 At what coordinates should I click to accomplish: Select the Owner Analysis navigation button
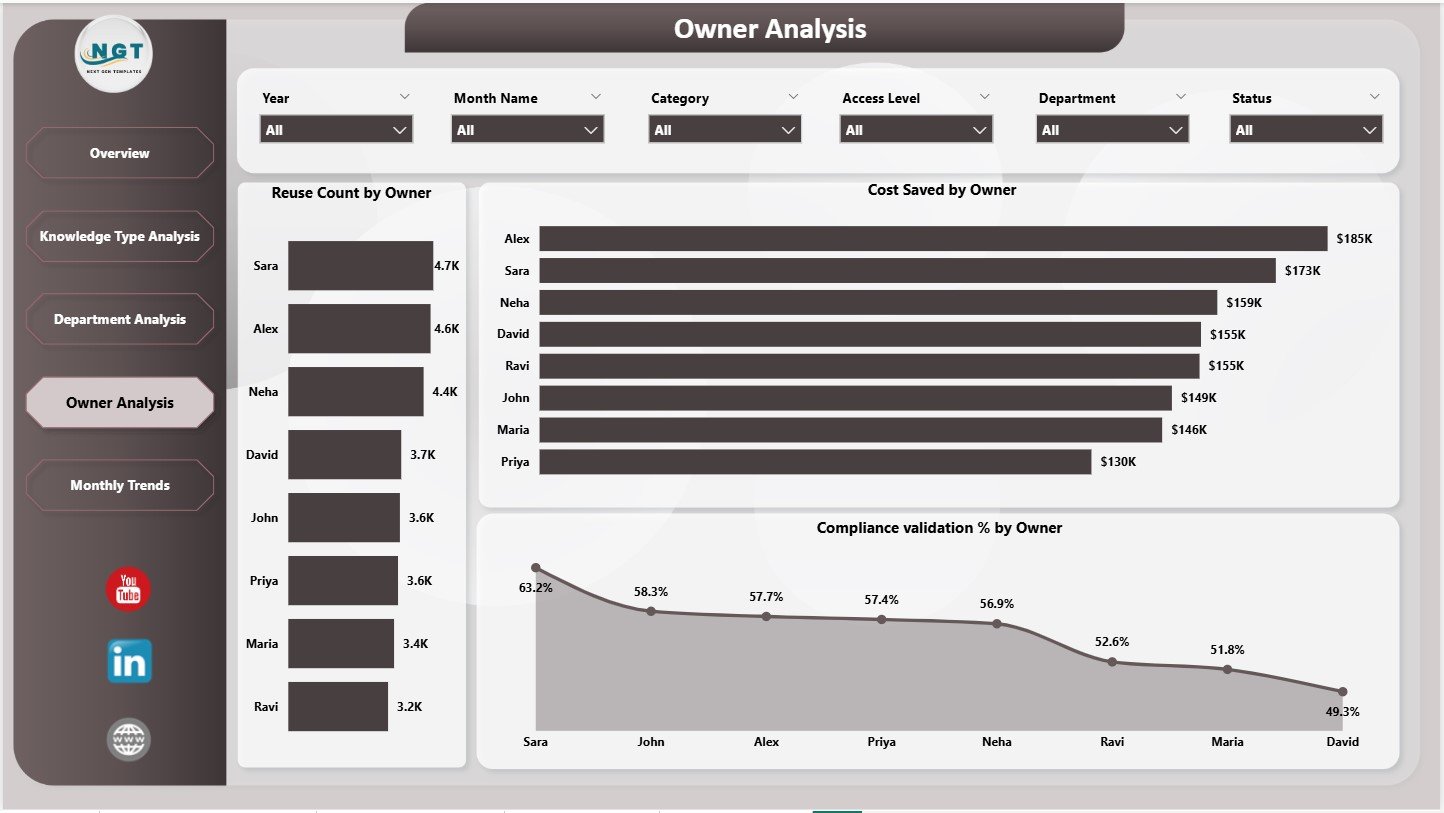pyautogui.click(x=119, y=402)
